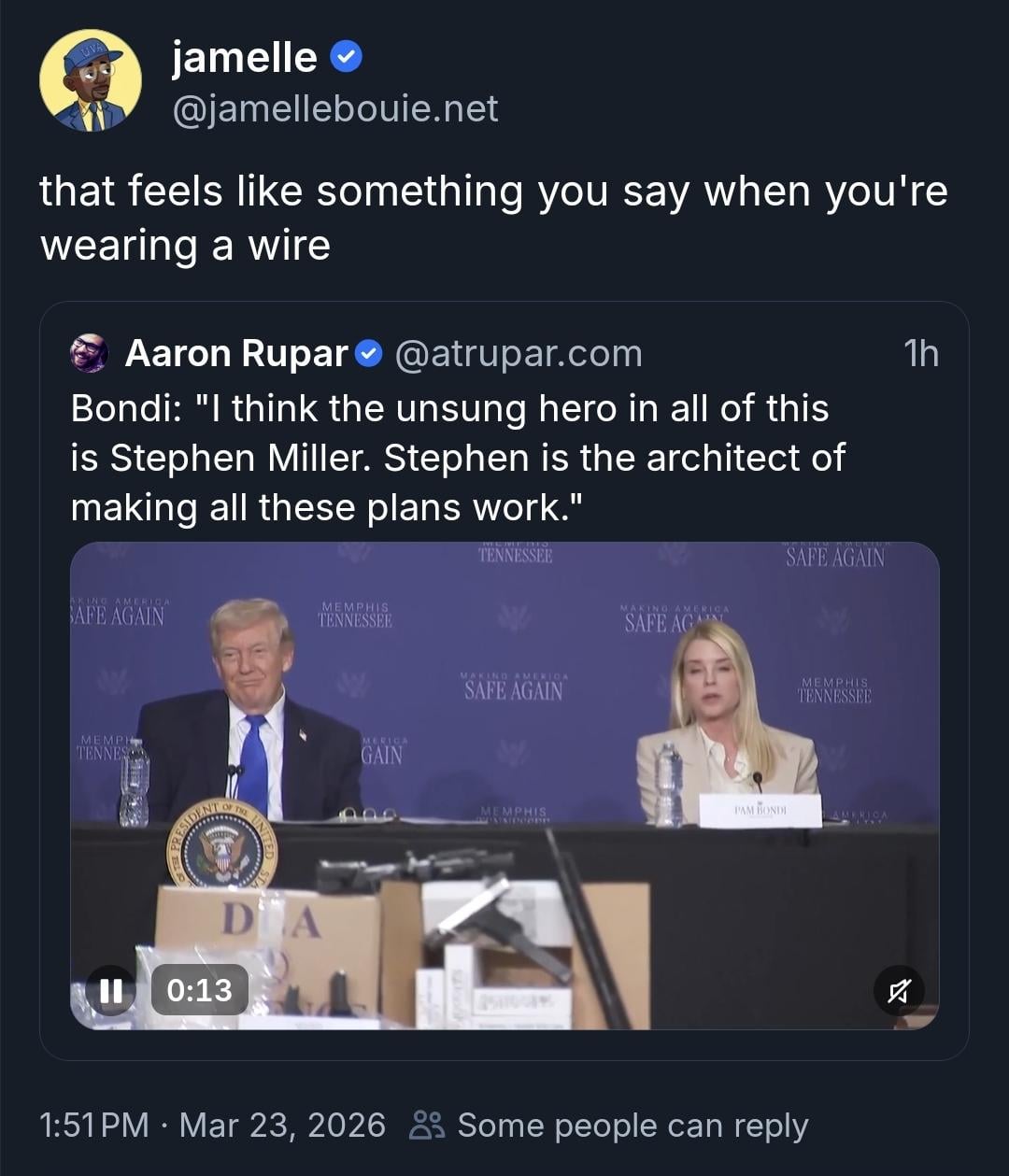Open jamelle's profile avatar

tap(91, 80)
